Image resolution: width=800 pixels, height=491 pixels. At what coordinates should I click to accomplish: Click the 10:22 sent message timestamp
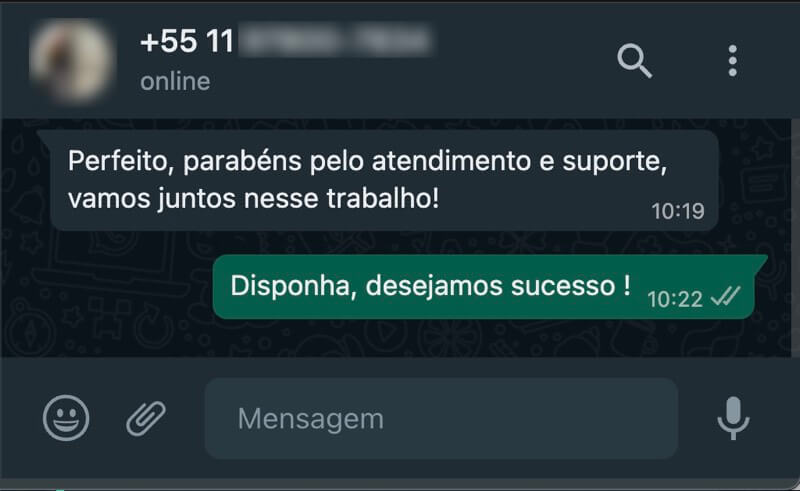pyautogui.click(x=674, y=299)
